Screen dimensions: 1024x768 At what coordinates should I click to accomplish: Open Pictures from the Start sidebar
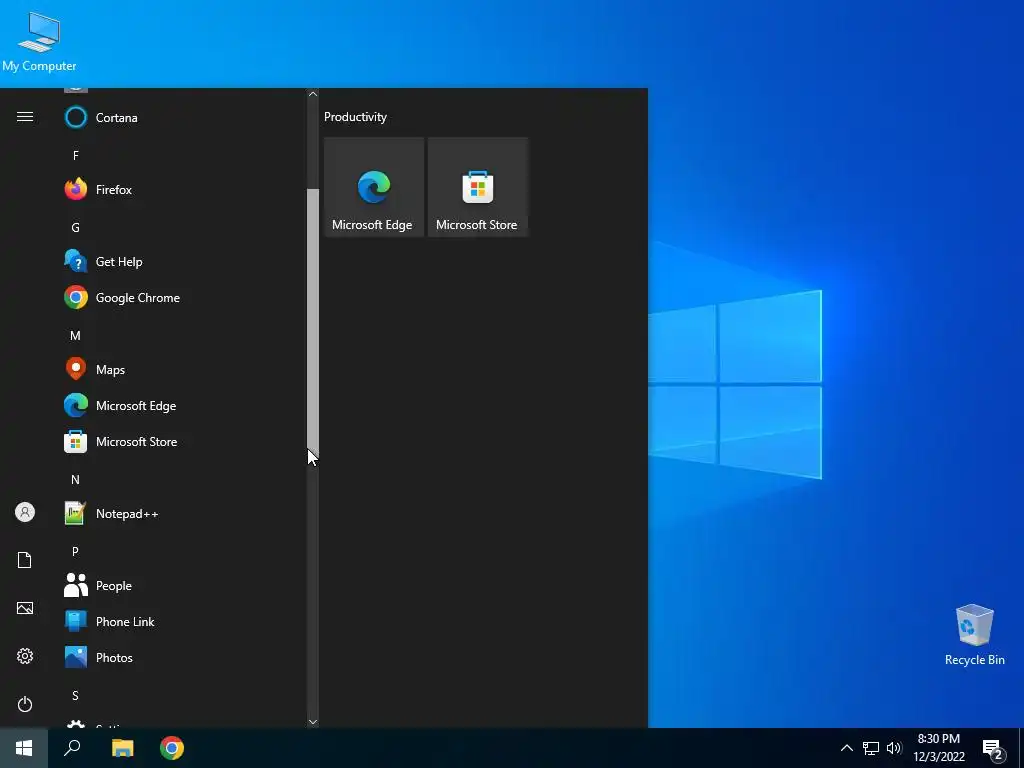[x=25, y=608]
